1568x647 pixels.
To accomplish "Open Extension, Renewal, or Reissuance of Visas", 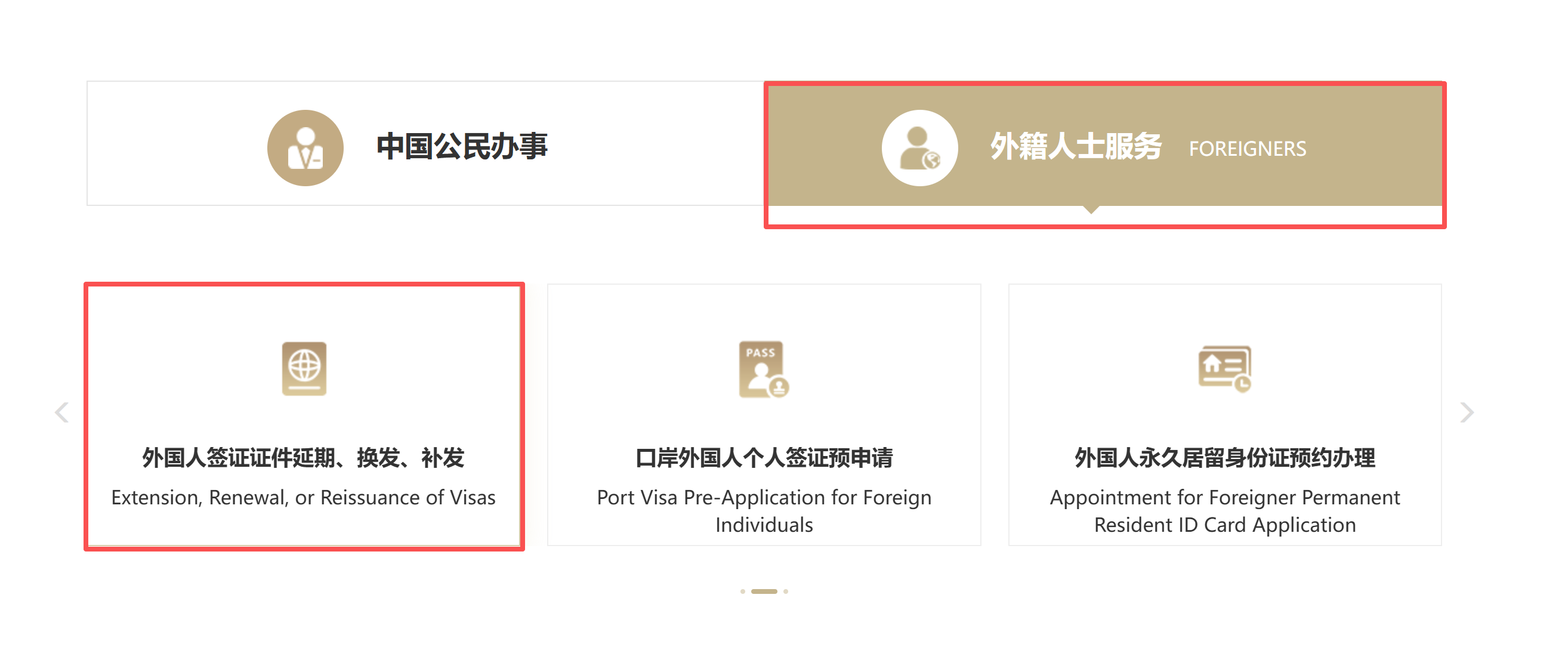I will [x=303, y=497].
